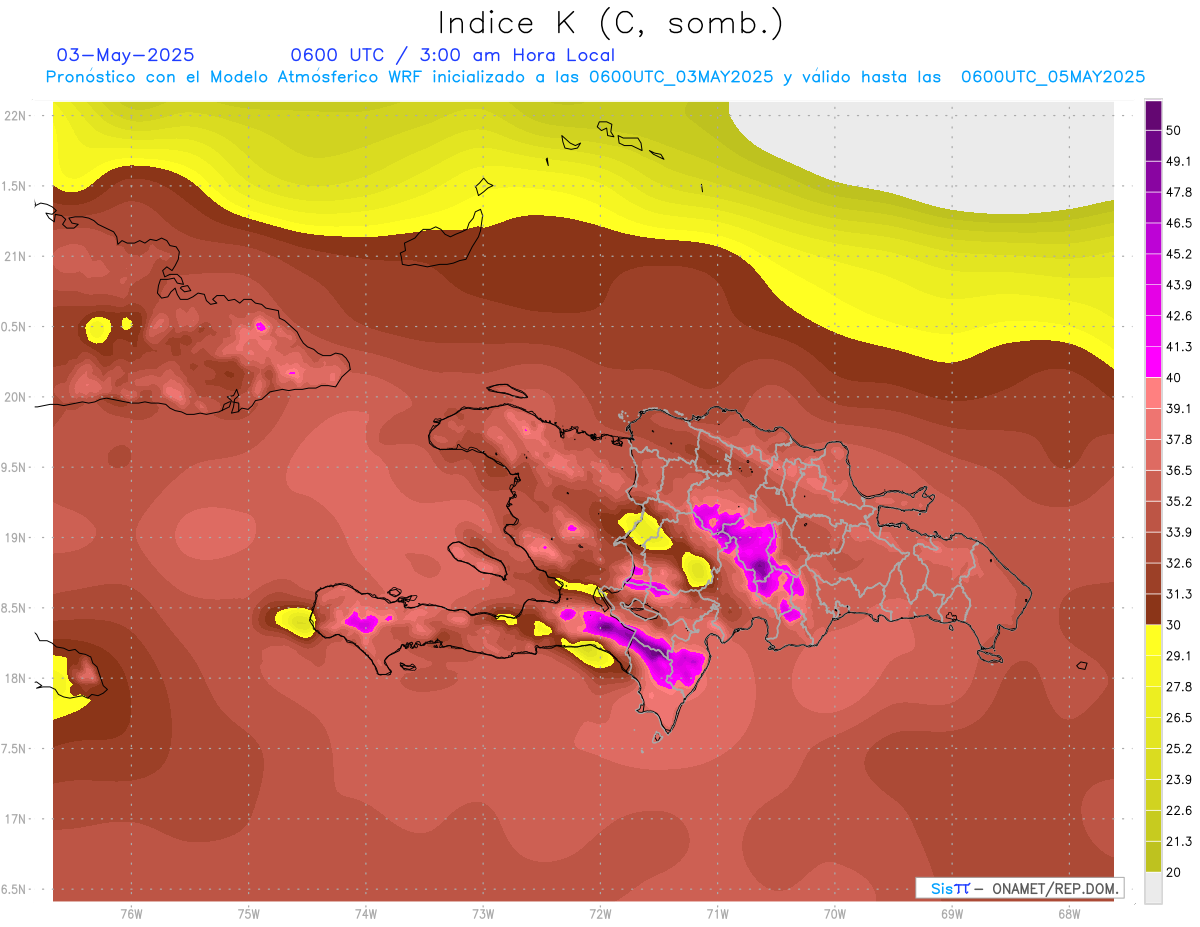The width and height of the screenshot is (1200, 927).
Task: Pick the bright yellow legend band between 29.1 and 30
Action: [1153, 640]
